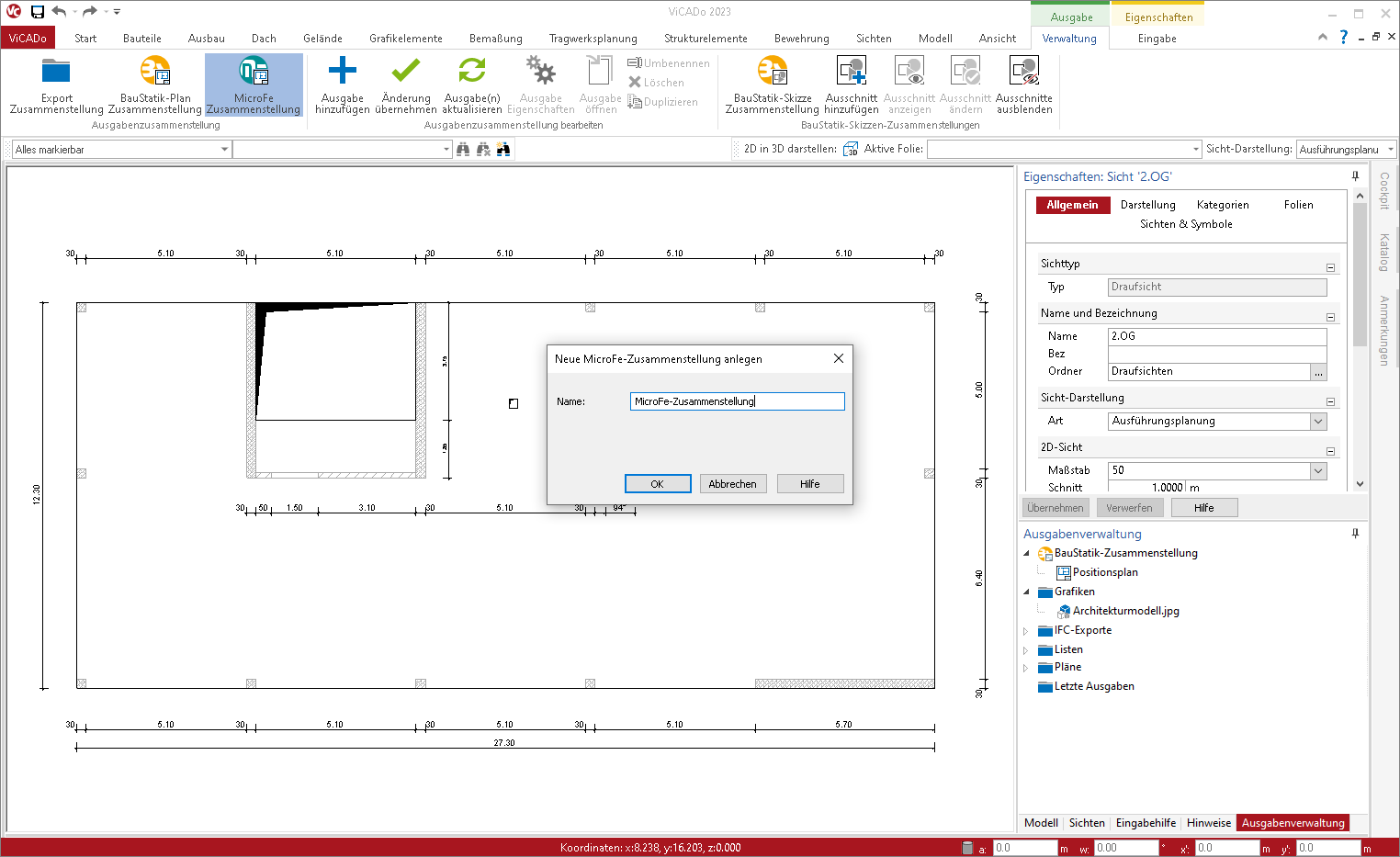Image resolution: width=1400 pixels, height=857 pixels.
Task: Click the properties panel scrollbar
Action: tap(1360, 276)
